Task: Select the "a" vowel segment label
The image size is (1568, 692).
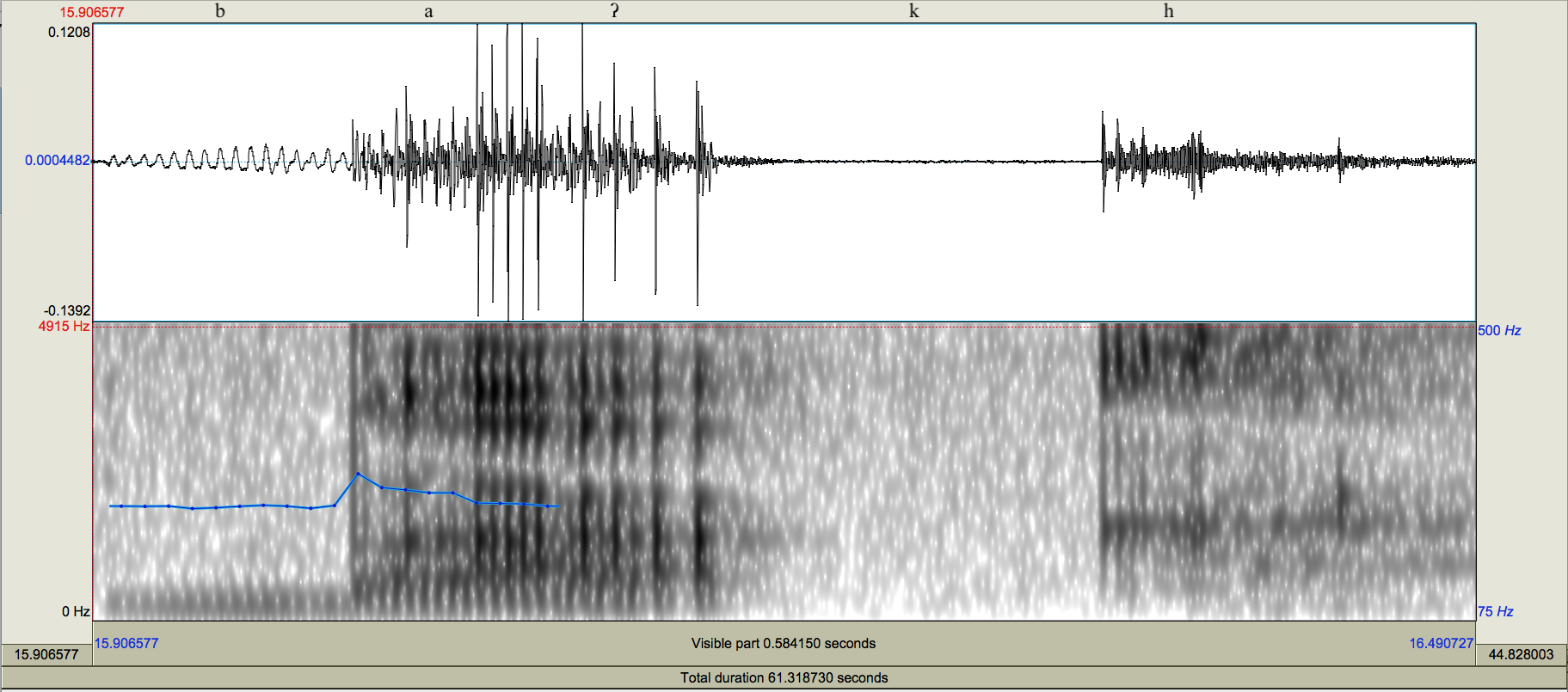Action: click(x=428, y=11)
